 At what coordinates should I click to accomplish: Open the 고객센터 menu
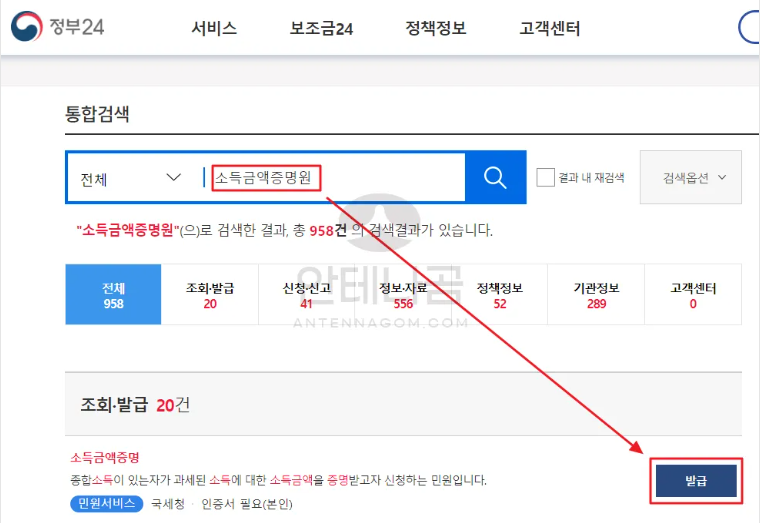[x=549, y=28]
